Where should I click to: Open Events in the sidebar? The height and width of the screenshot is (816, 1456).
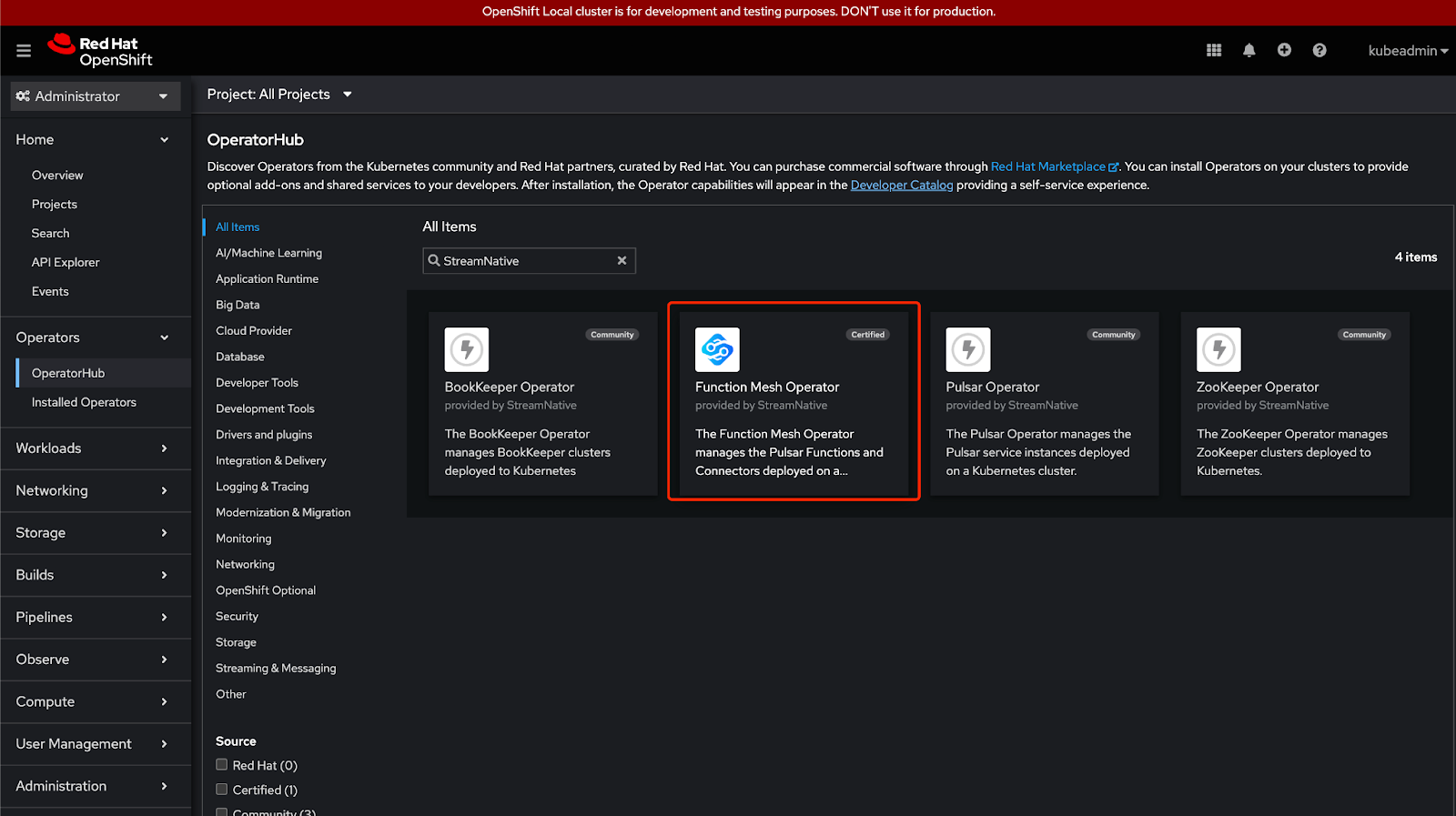coord(50,292)
